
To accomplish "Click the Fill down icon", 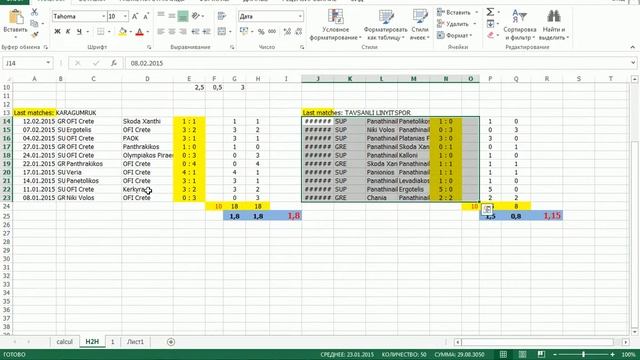I will point(490,24).
